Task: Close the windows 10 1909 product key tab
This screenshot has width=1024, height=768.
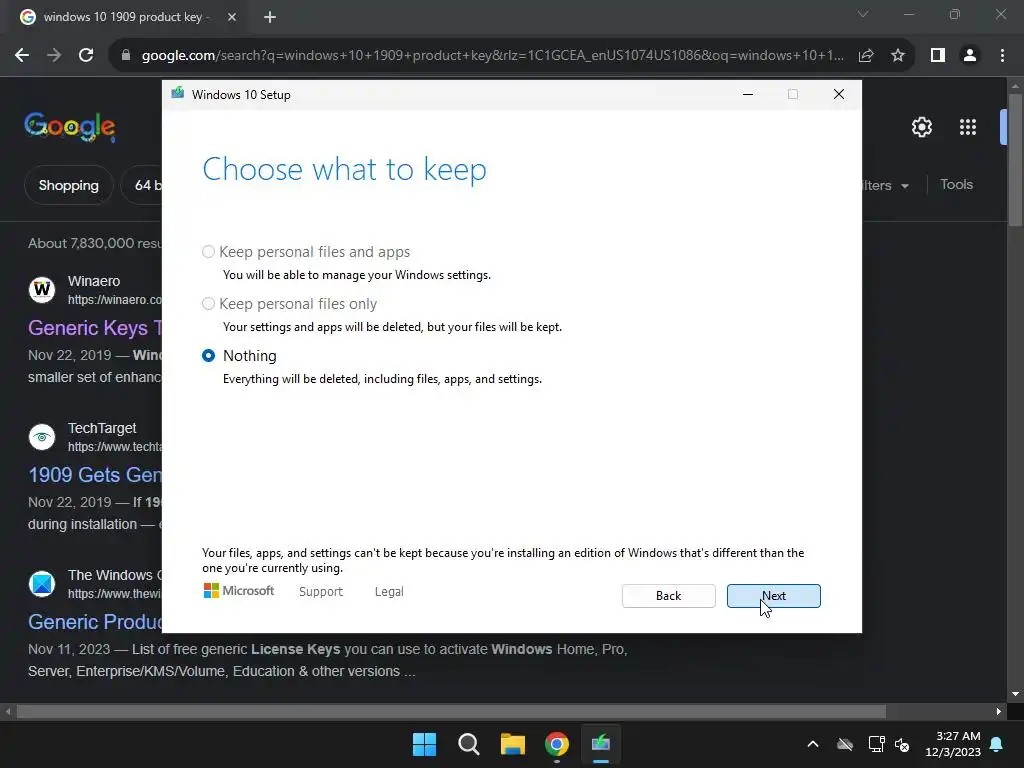Action: point(232,17)
